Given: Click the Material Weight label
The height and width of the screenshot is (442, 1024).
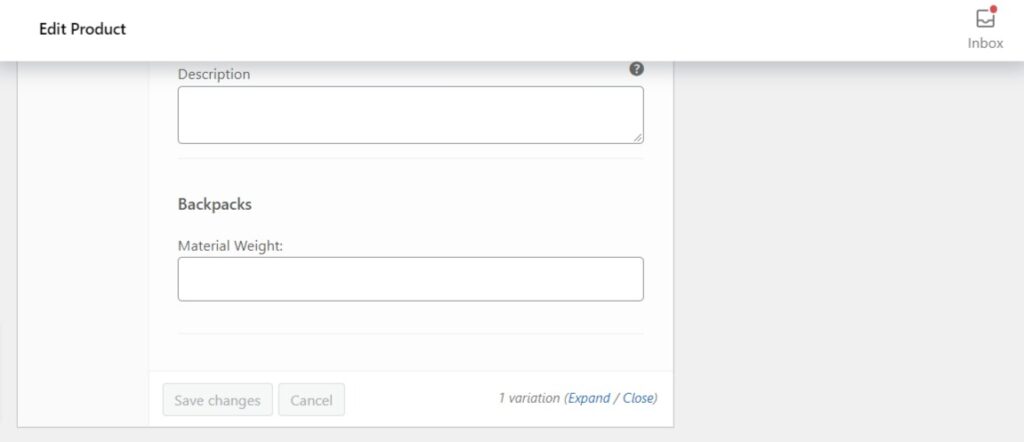Looking at the screenshot, I should 231,245.
